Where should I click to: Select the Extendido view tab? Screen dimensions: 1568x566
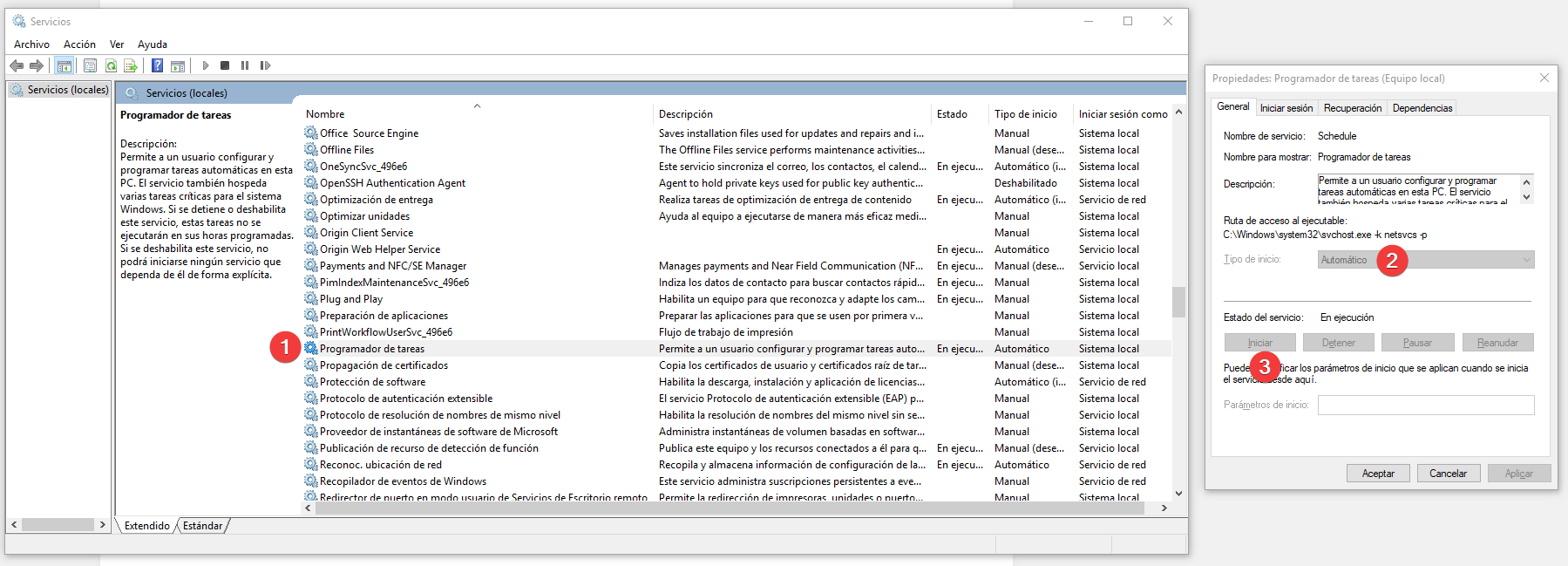tap(147, 526)
